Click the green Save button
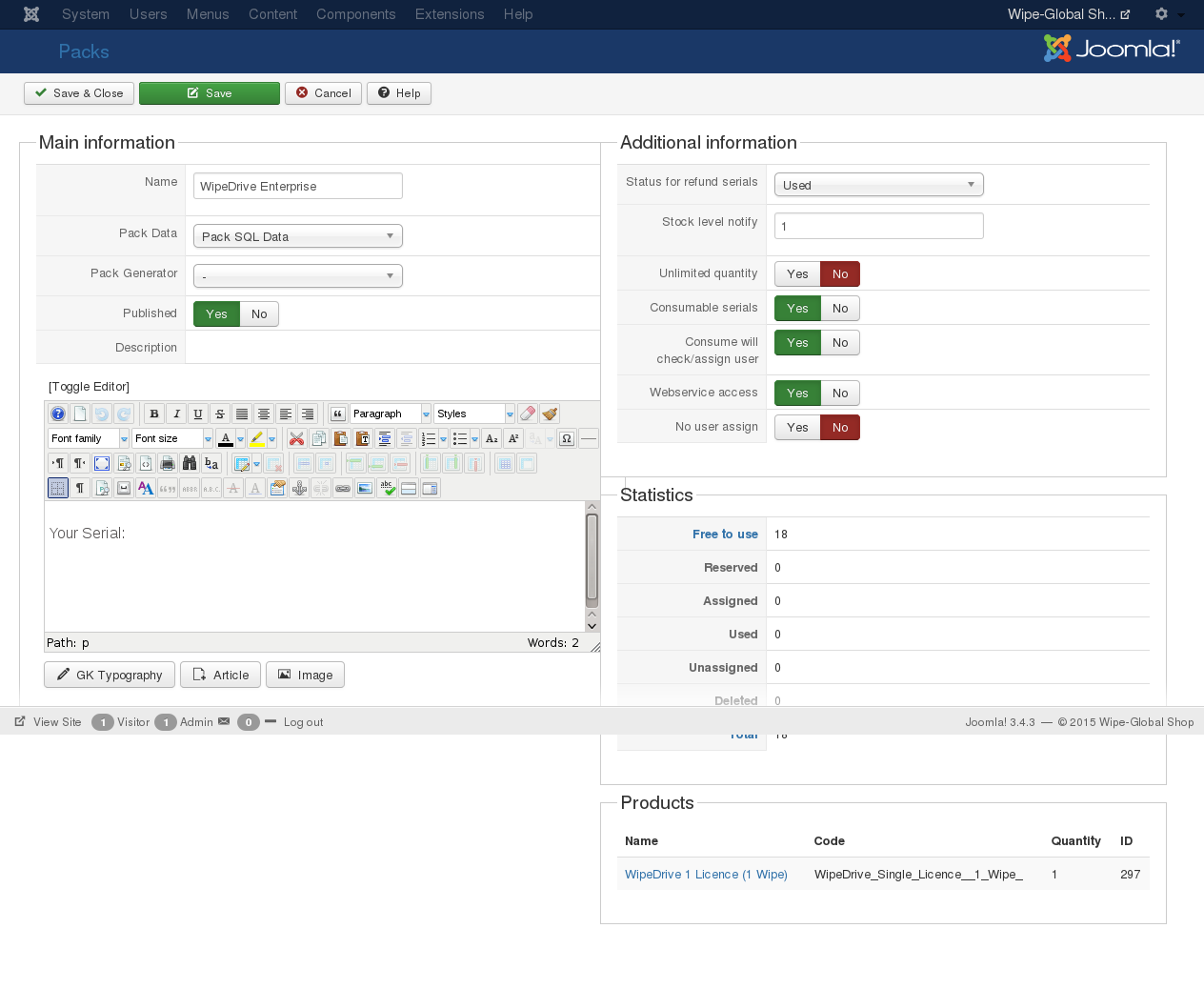Screen dimensions: 1204x989 coord(210,93)
